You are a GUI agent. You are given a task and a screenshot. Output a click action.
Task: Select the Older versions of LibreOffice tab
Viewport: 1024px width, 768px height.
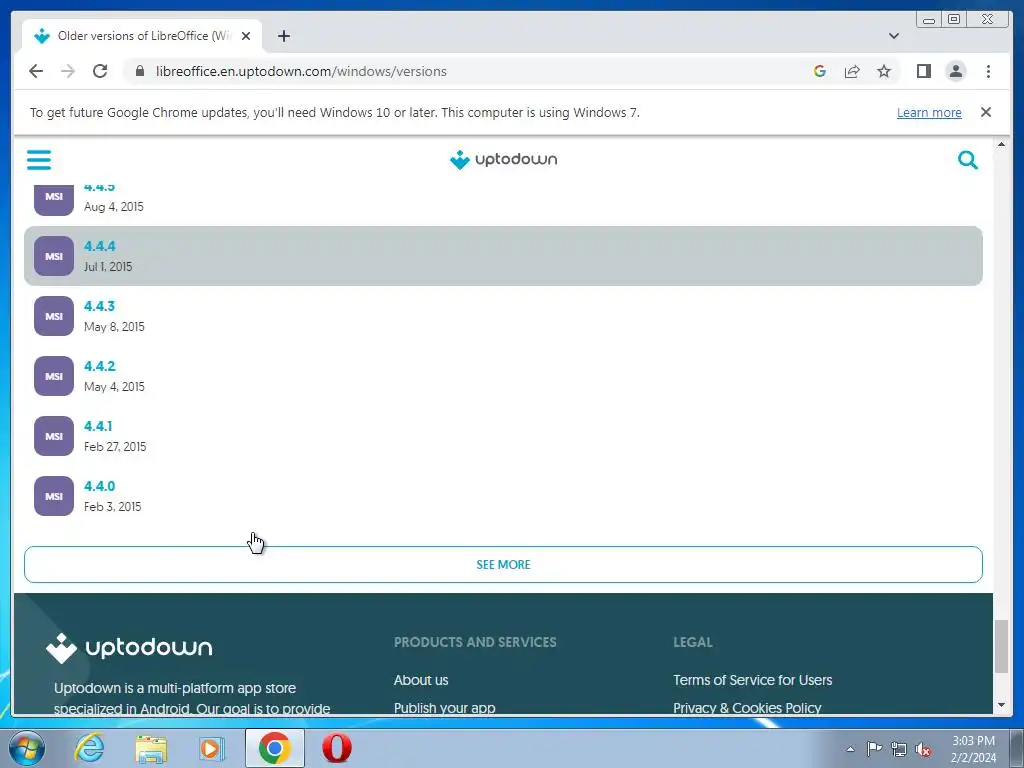pyautogui.click(x=140, y=36)
